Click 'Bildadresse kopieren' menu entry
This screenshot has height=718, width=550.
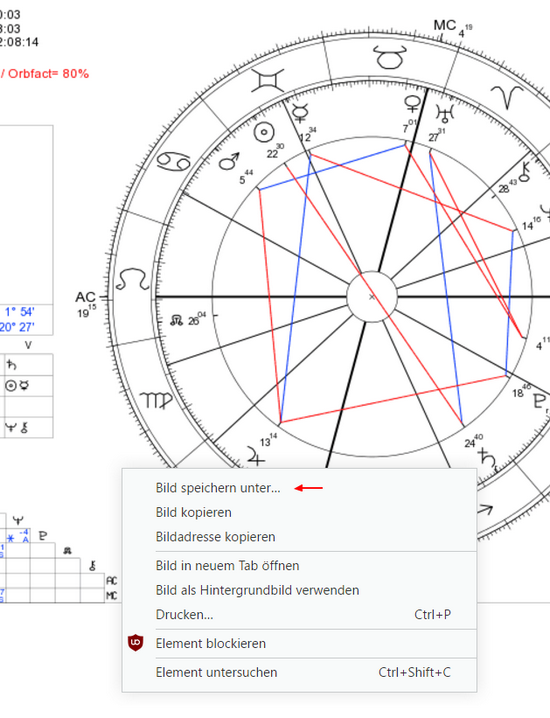click(x=299, y=537)
